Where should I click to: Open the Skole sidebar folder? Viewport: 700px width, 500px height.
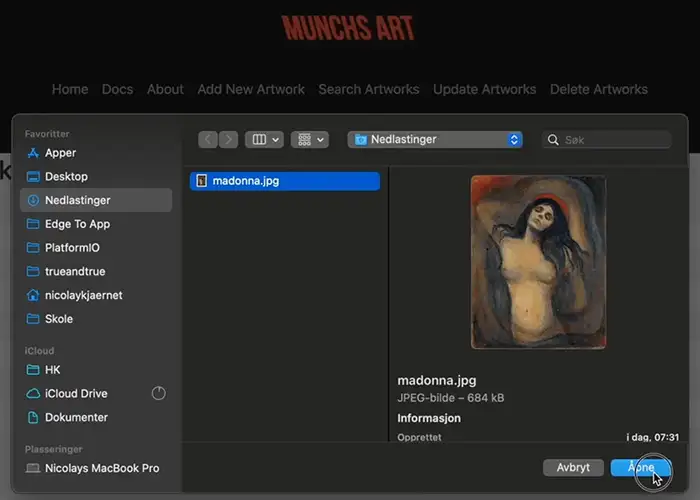pos(59,319)
